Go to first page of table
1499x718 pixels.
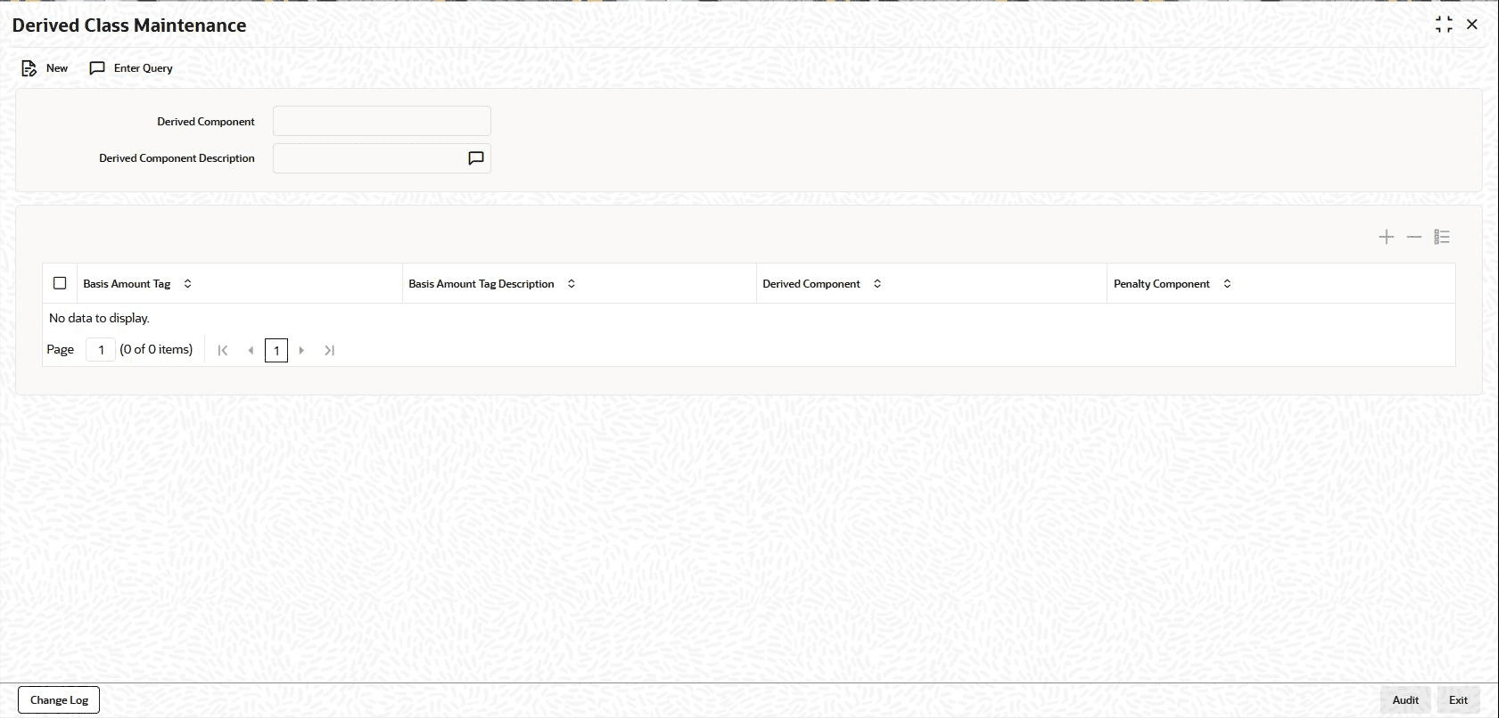pos(223,350)
